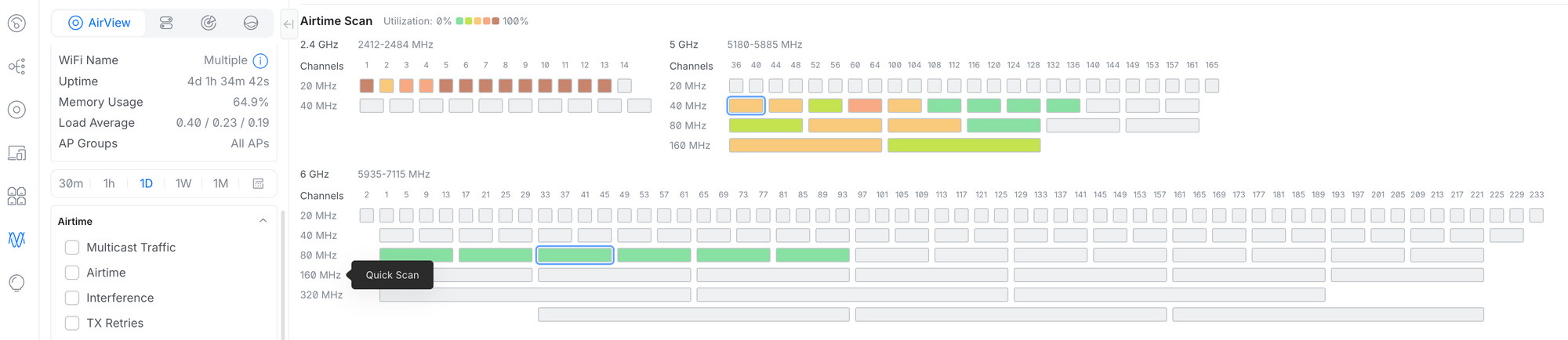Select 2.4 GHz channel 1 20 MHz block
Image resolution: width=1568 pixels, height=340 pixels.
click(366, 85)
